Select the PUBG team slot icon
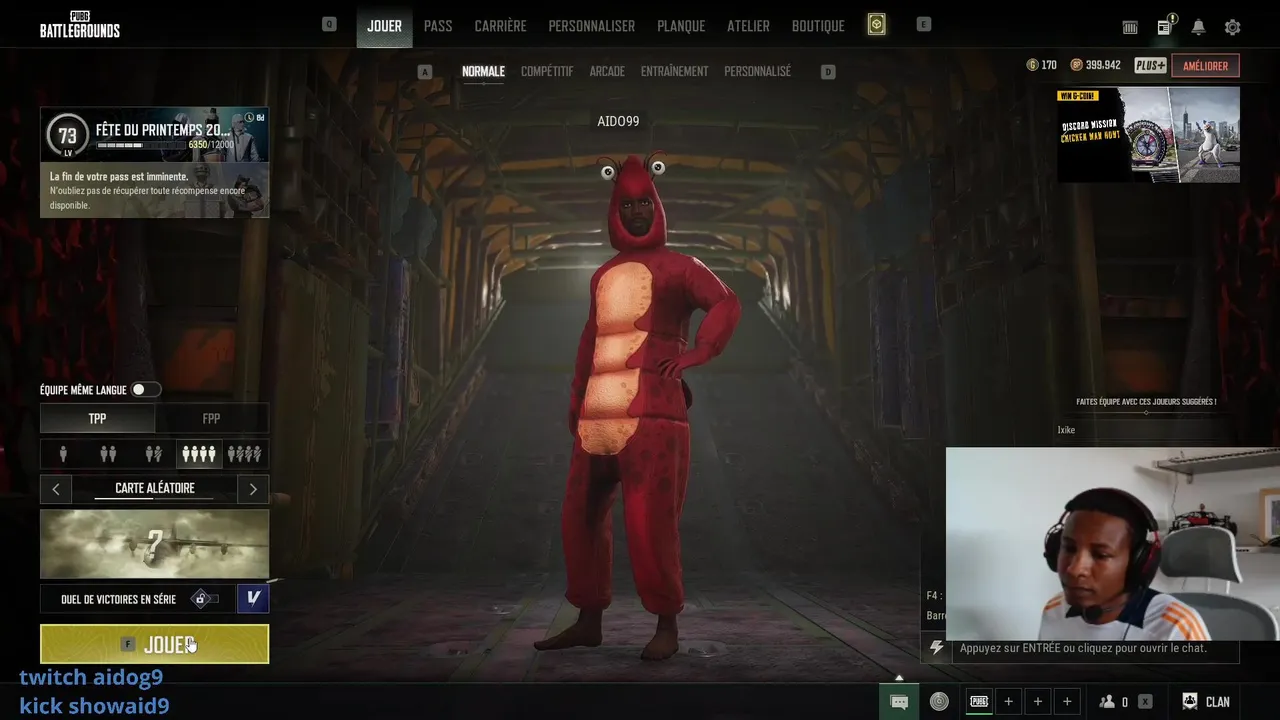The height and width of the screenshot is (720, 1280). pos(979,702)
